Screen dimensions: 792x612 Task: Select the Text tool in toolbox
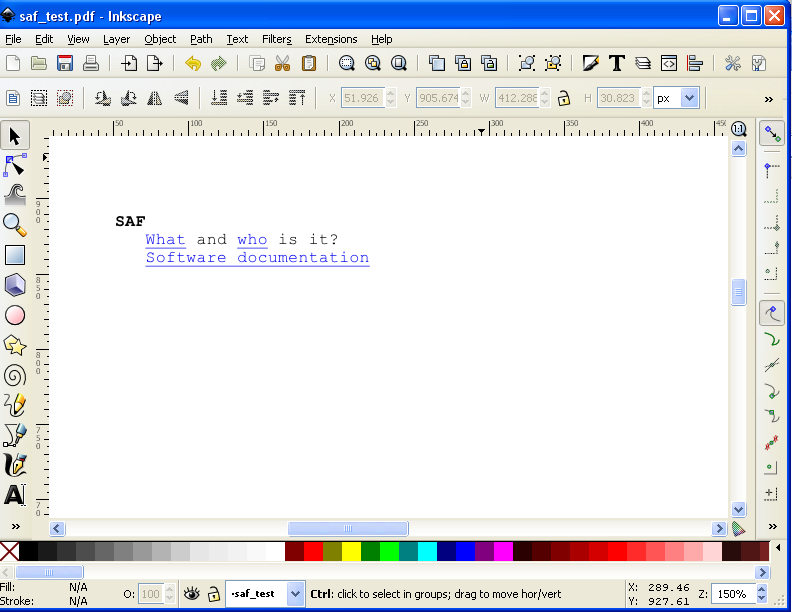click(15, 495)
